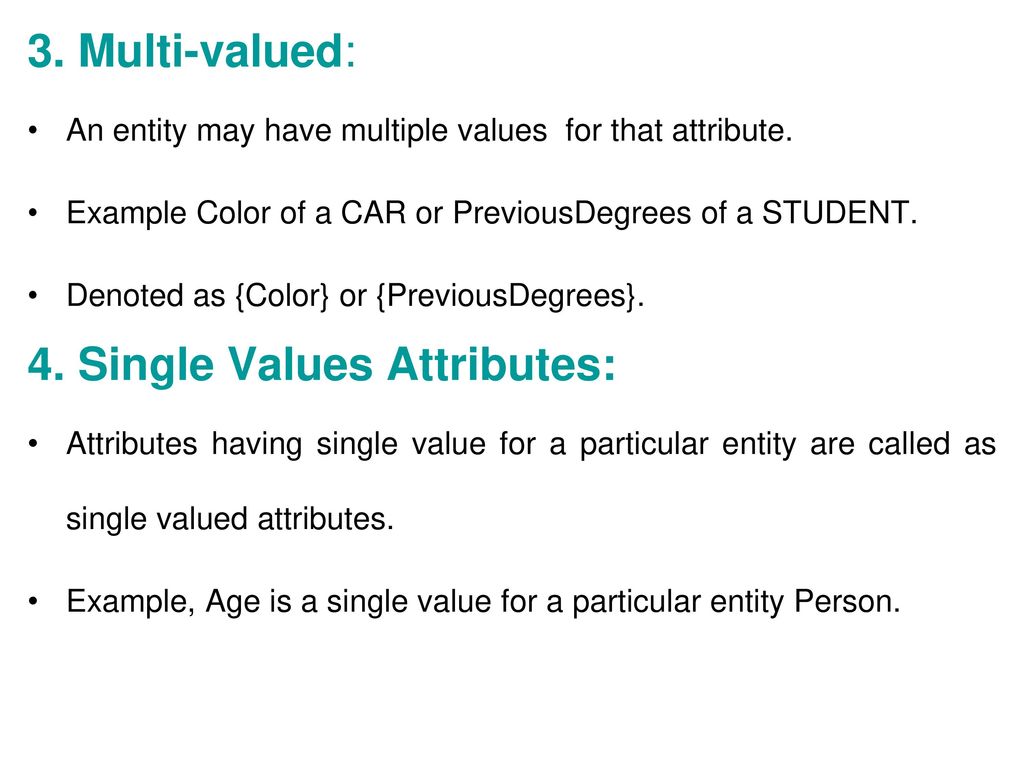Click the '4. Single Values Attributes' heading
This screenshot has width=1024, height=768.
tap(321, 364)
